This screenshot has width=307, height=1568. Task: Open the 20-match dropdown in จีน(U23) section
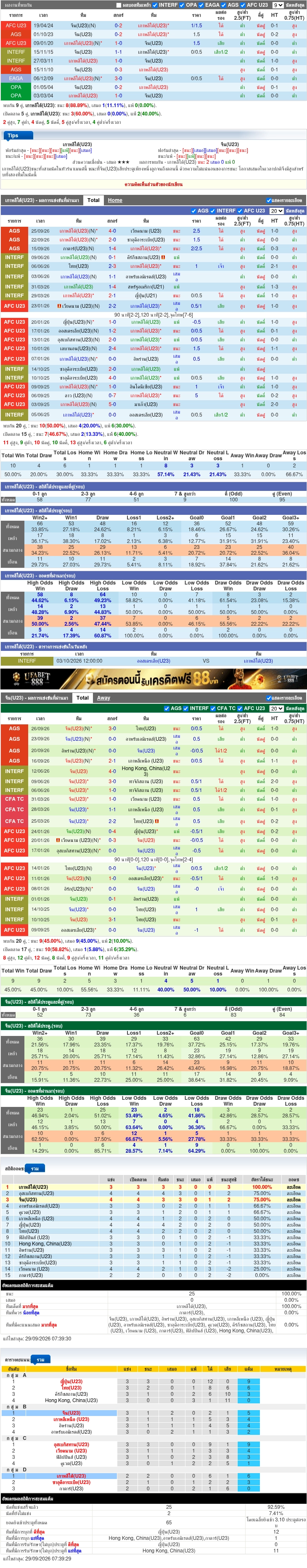coord(277,708)
